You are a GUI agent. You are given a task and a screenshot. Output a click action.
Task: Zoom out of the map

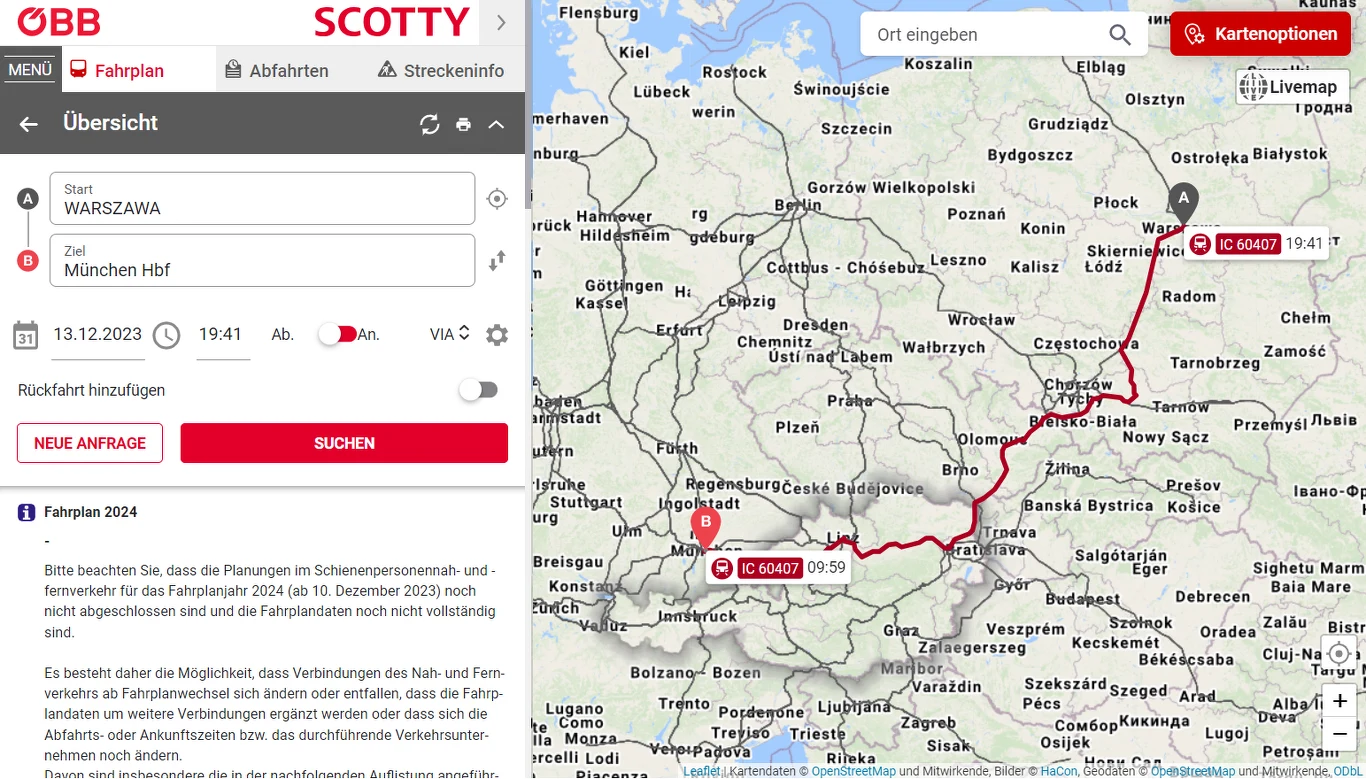click(x=1340, y=735)
